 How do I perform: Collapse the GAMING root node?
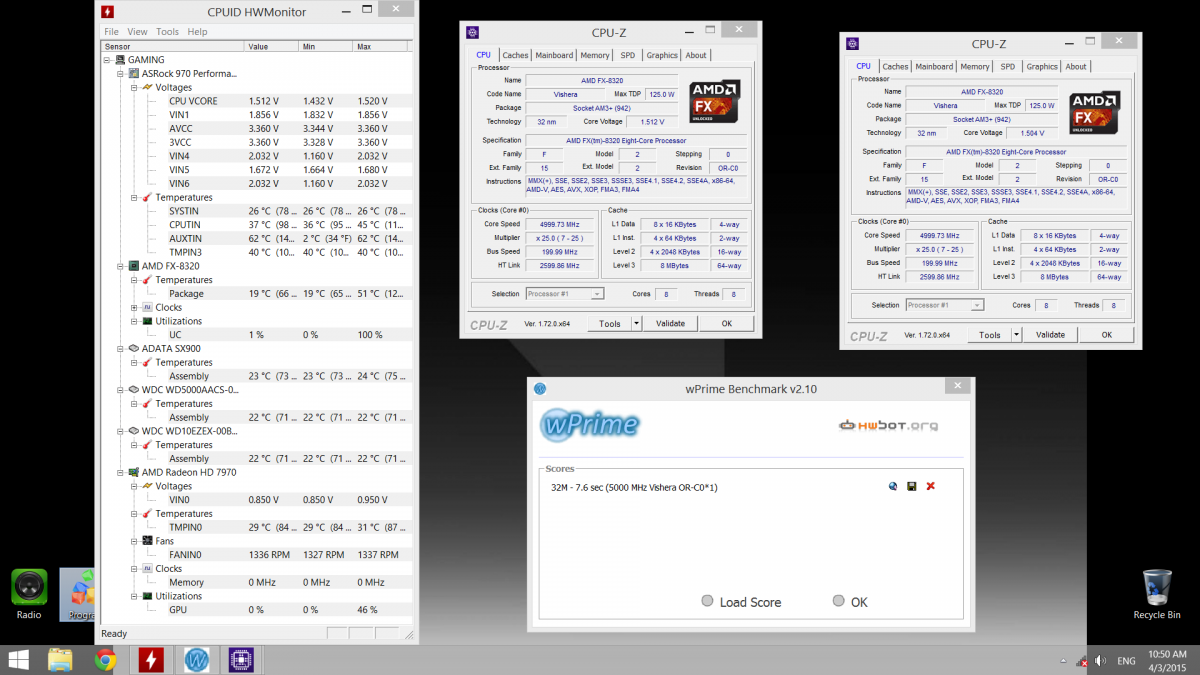(x=108, y=60)
